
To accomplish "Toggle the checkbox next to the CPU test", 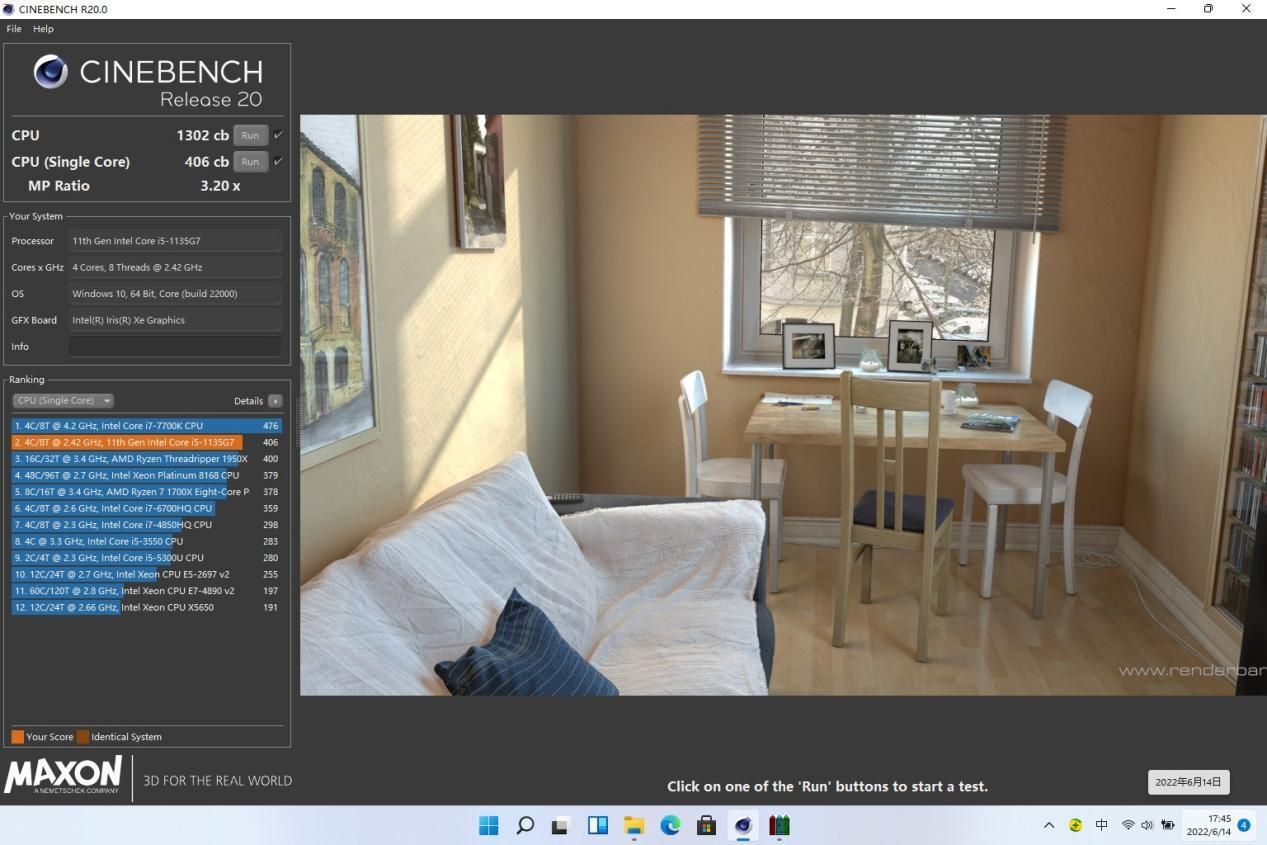I will click(x=278, y=135).
